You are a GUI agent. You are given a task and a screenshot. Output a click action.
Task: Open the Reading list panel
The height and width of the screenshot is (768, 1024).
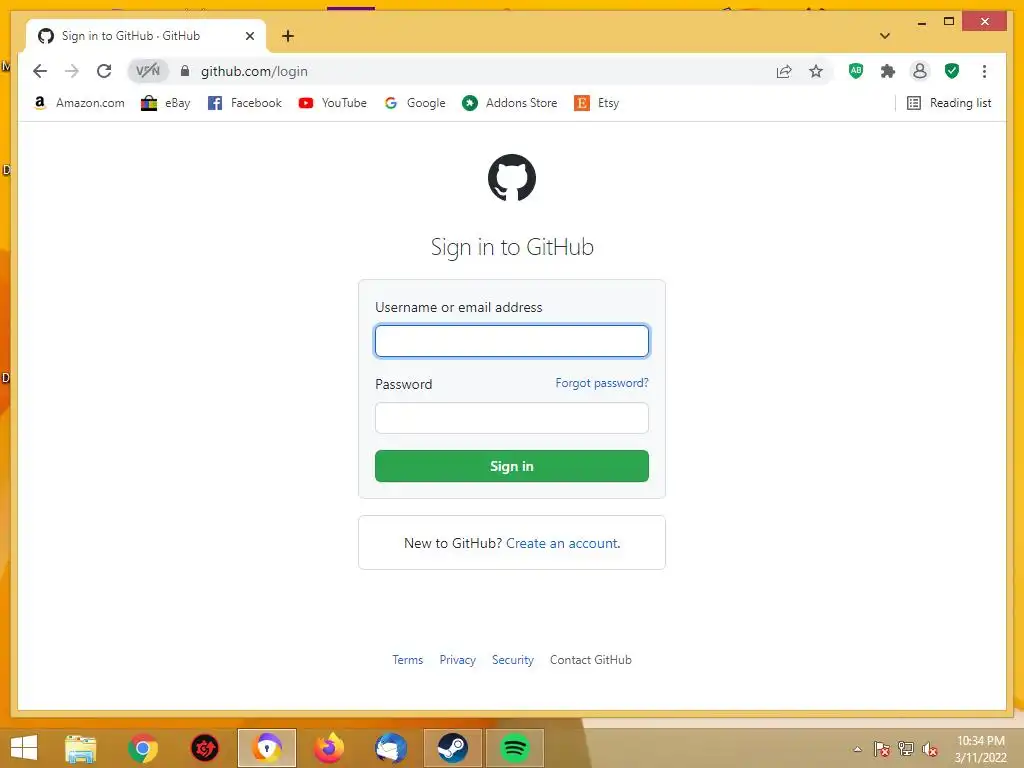tap(949, 103)
